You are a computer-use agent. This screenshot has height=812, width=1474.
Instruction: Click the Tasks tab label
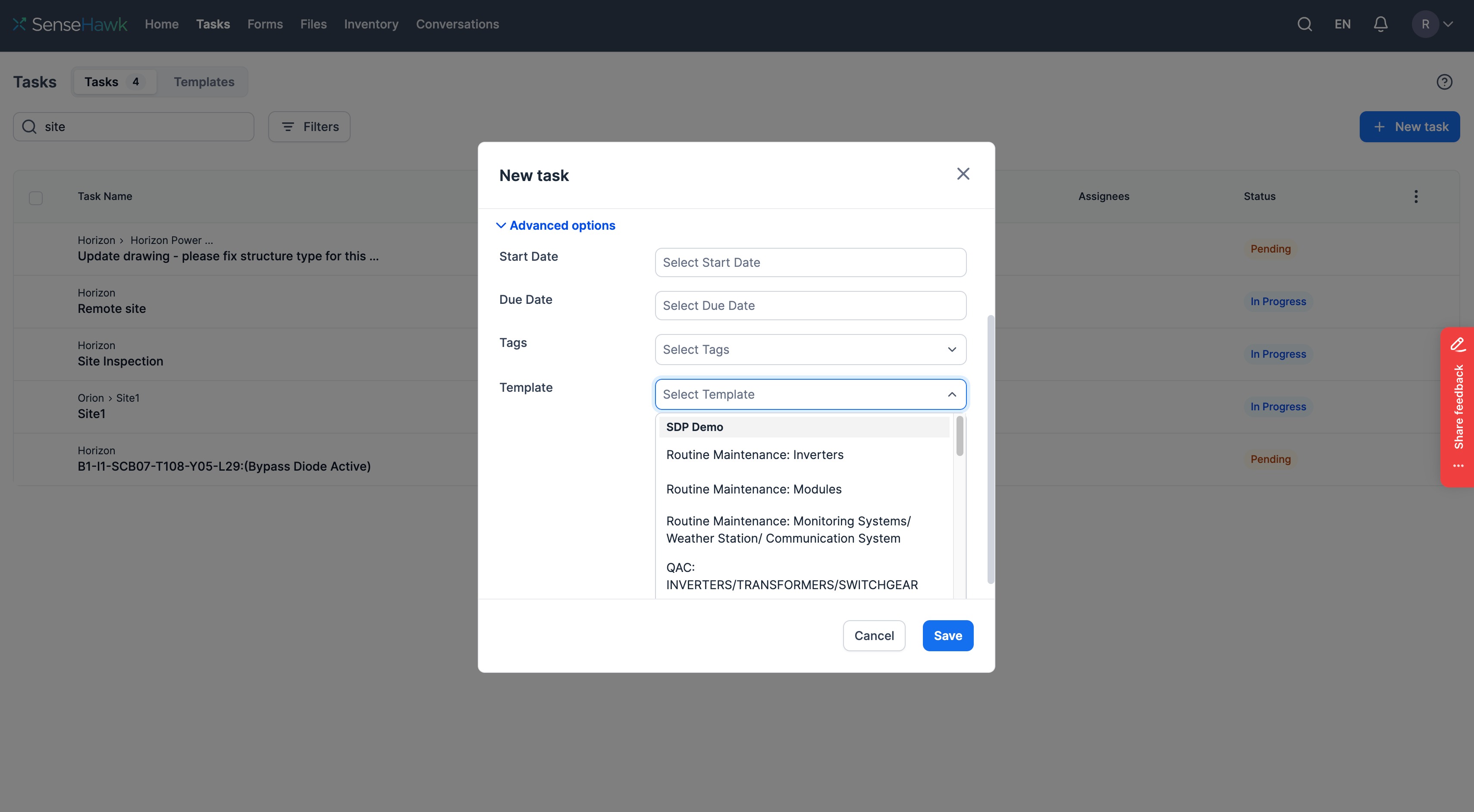click(100, 80)
